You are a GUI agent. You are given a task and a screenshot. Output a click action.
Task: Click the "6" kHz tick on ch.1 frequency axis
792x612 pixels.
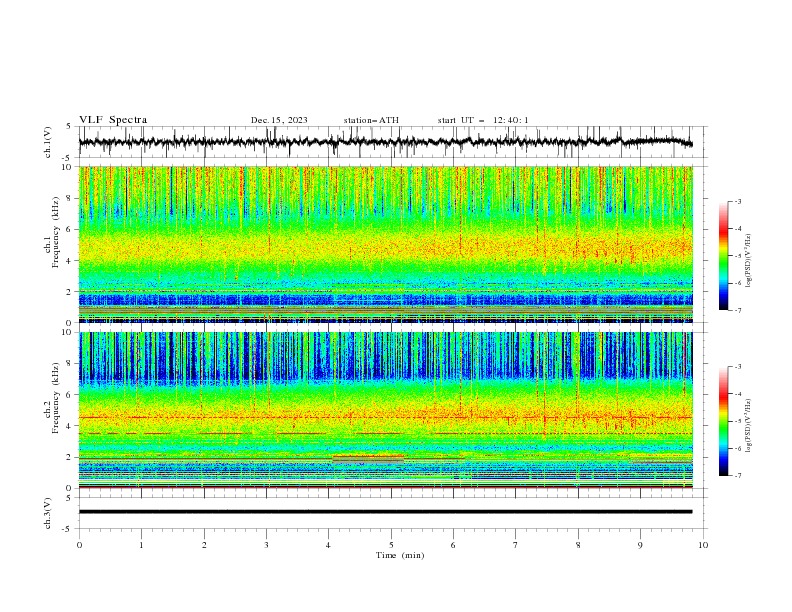(69, 229)
